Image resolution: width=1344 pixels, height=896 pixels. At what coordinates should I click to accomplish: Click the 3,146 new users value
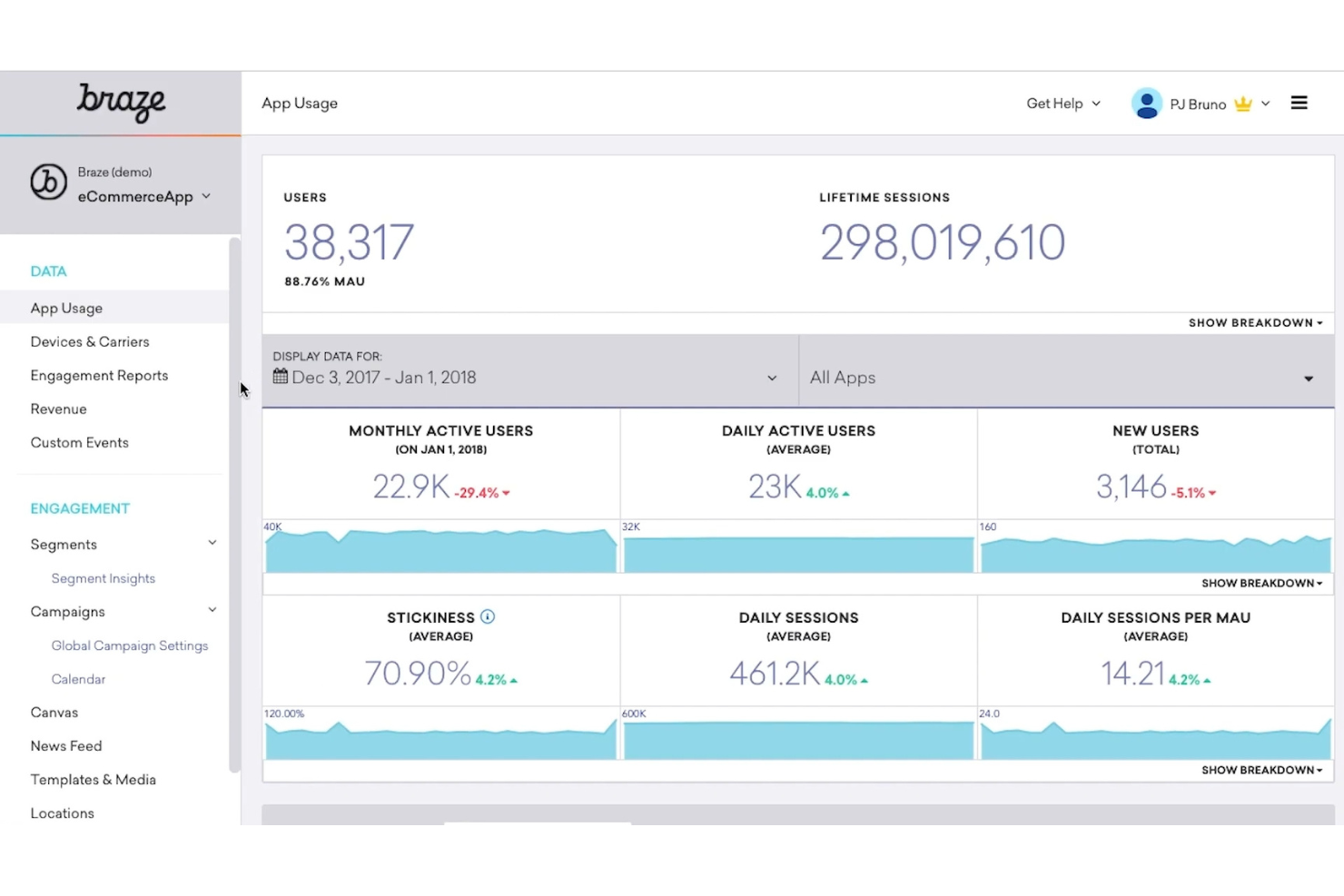(1131, 487)
